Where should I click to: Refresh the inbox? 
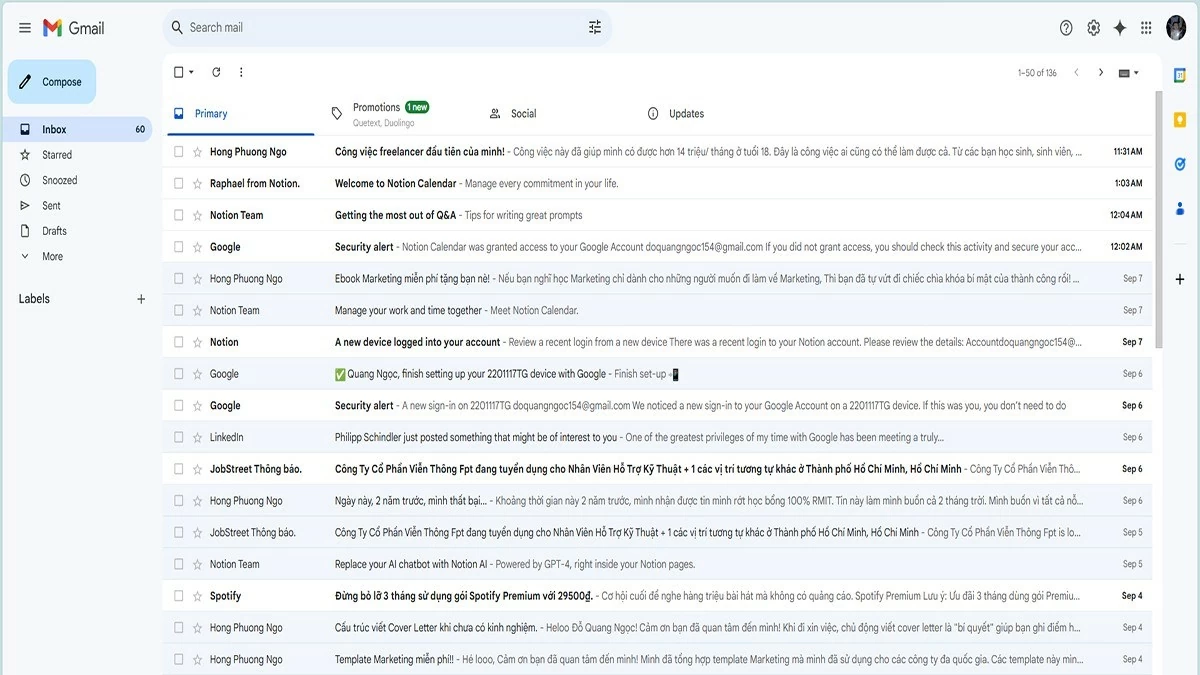pos(216,71)
